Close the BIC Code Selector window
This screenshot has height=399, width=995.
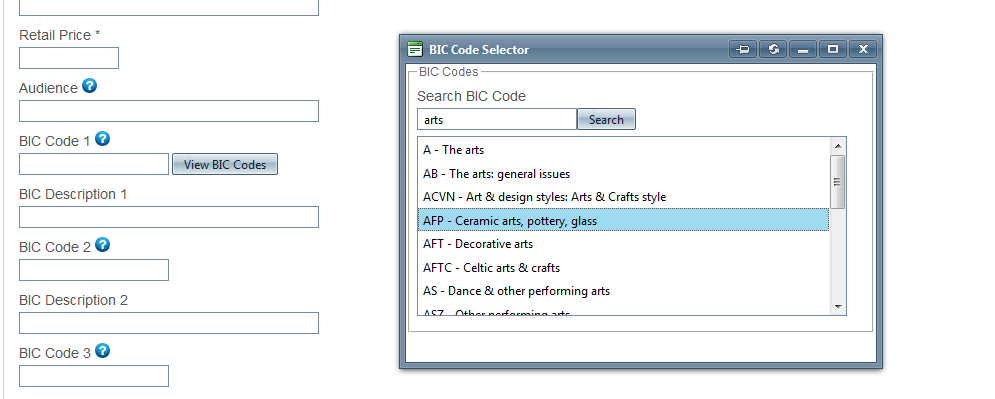click(863, 49)
